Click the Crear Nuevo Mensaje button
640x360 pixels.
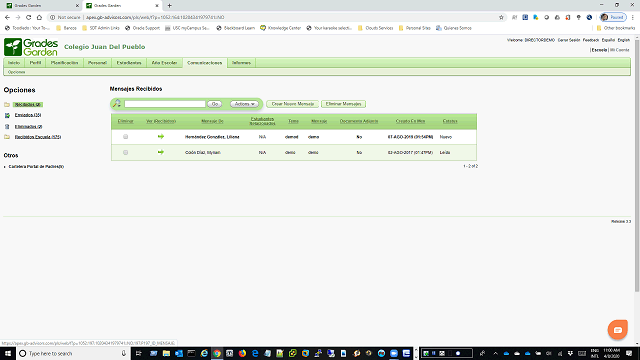293,104
